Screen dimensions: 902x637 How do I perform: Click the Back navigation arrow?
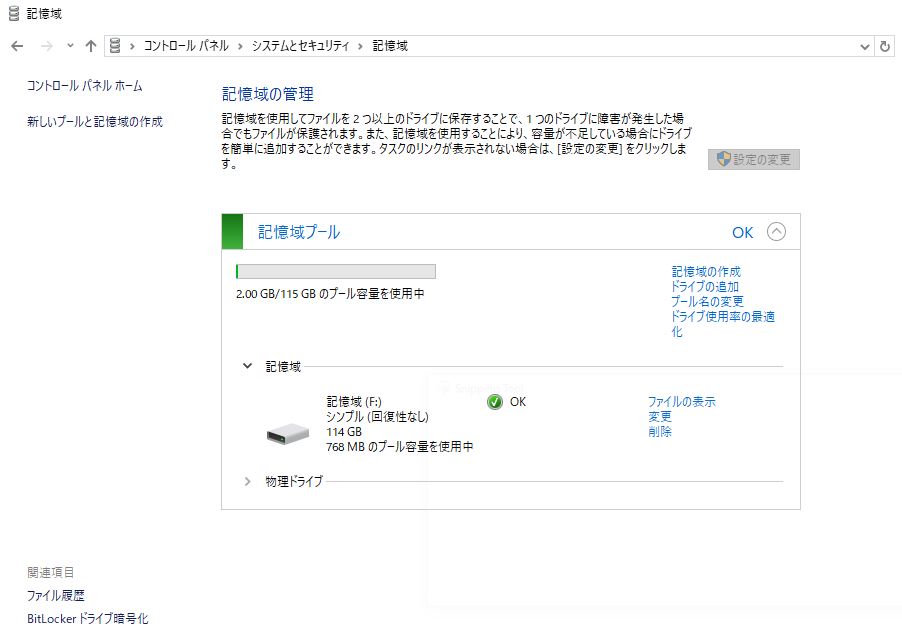[x=17, y=46]
